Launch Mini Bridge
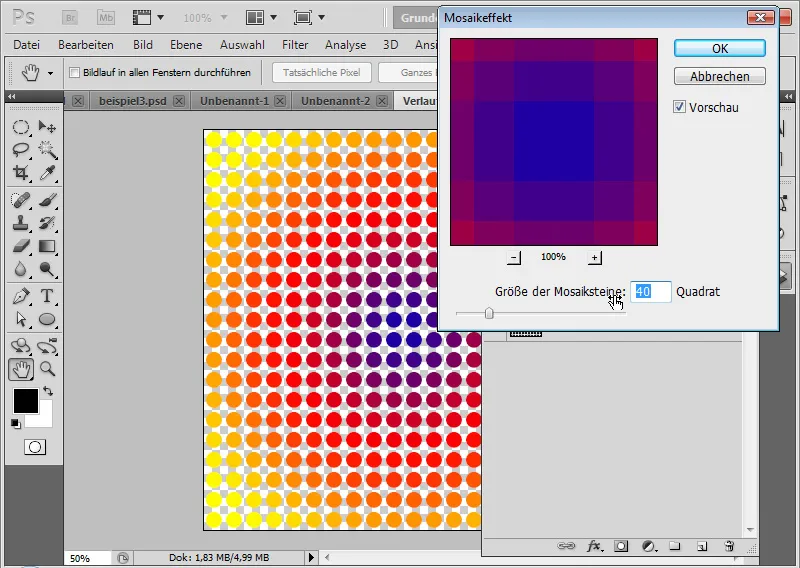The image size is (800, 568). (106, 18)
